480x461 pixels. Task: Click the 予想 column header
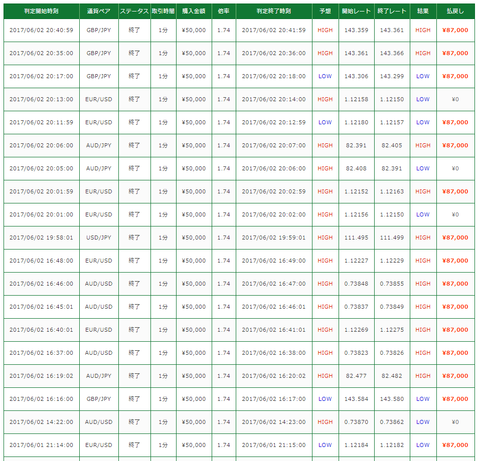[325, 11]
